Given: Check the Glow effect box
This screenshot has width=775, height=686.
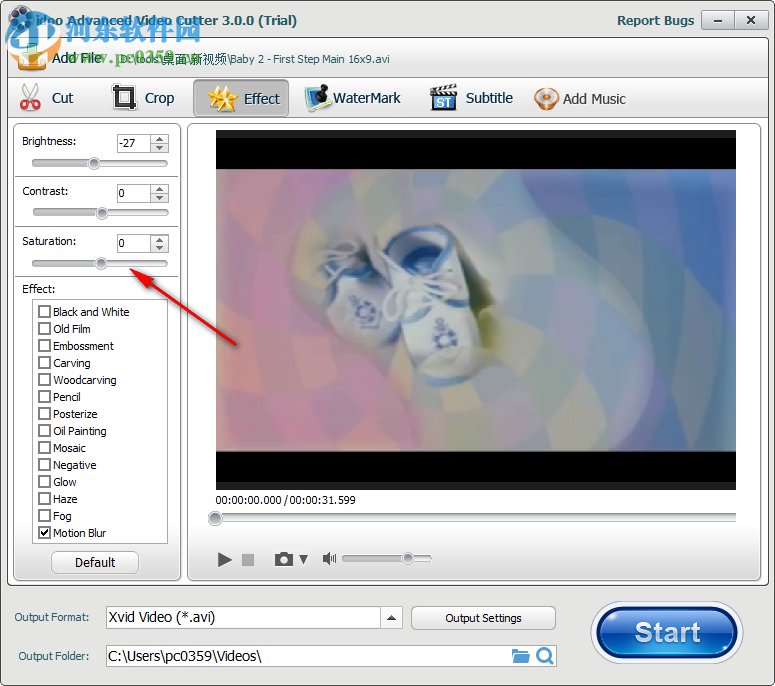Looking at the screenshot, I should coord(44,482).
